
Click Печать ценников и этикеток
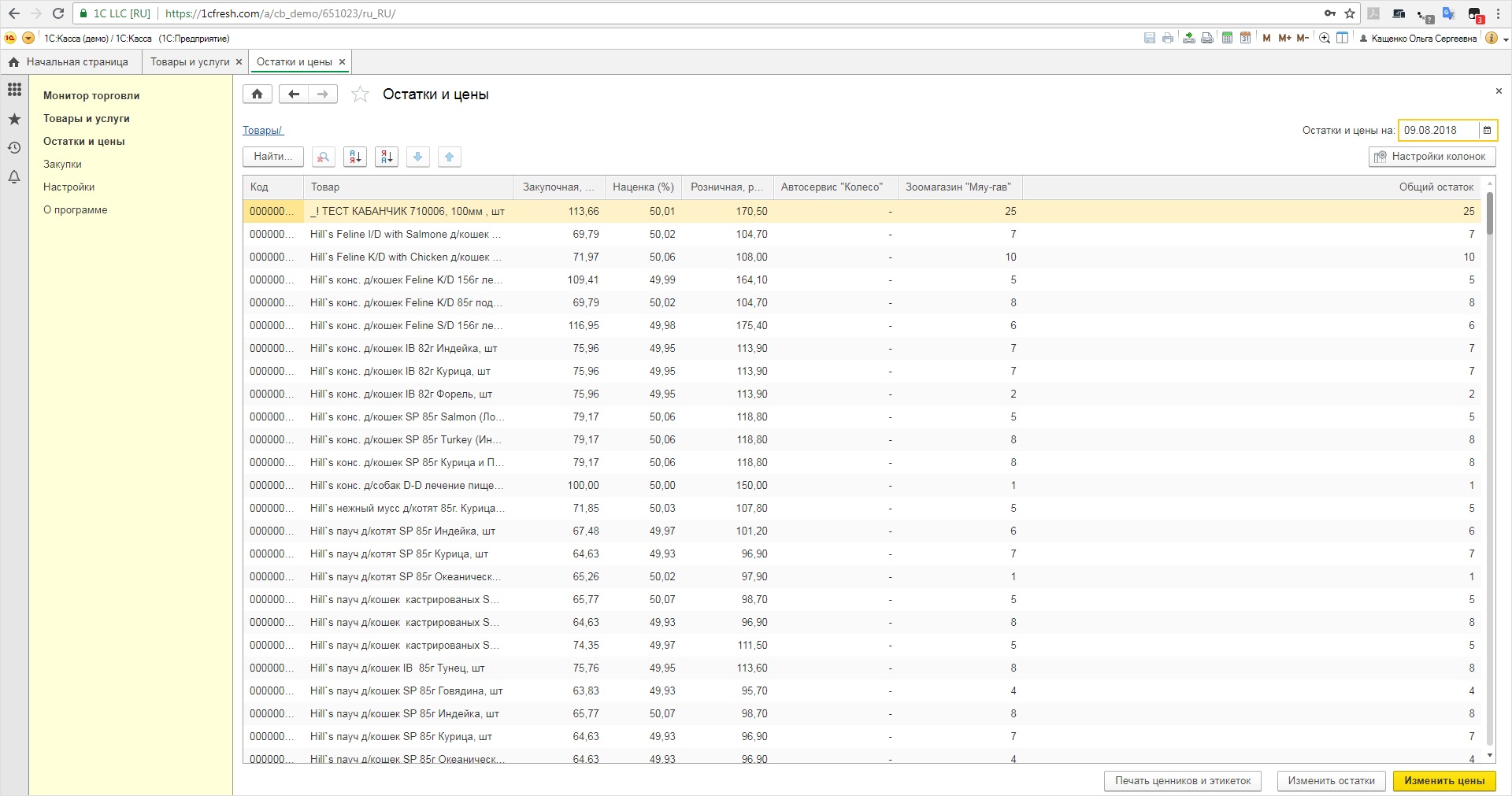tap(1183, 781)
